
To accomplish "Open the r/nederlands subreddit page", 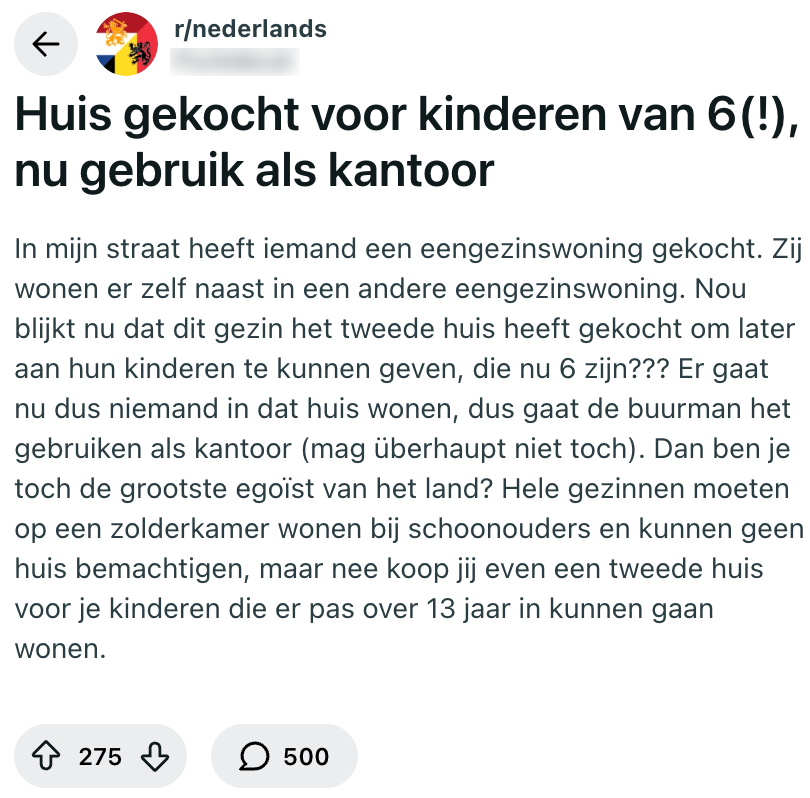I will click(251, 29).
